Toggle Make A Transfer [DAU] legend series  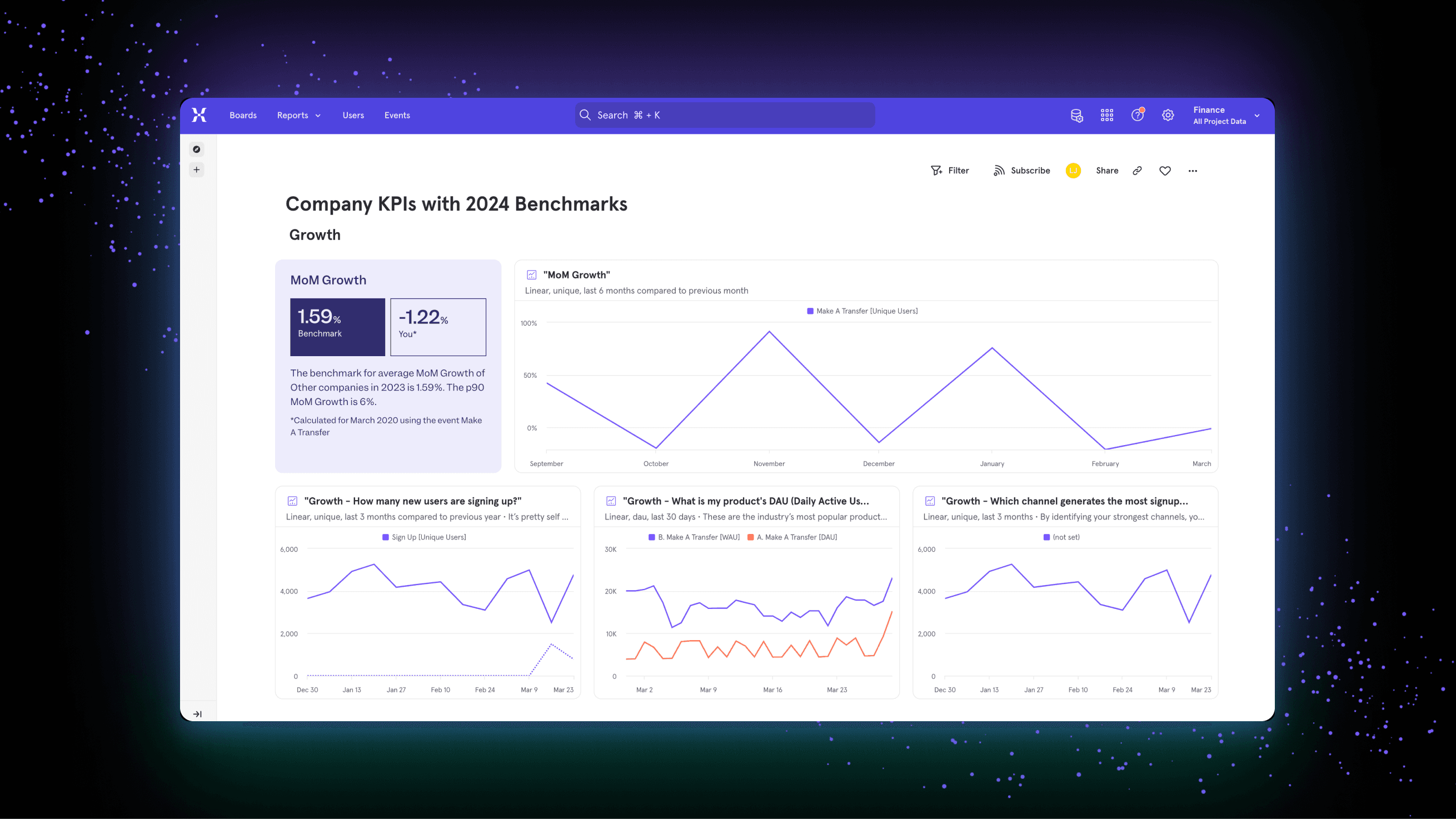point(796,537)
